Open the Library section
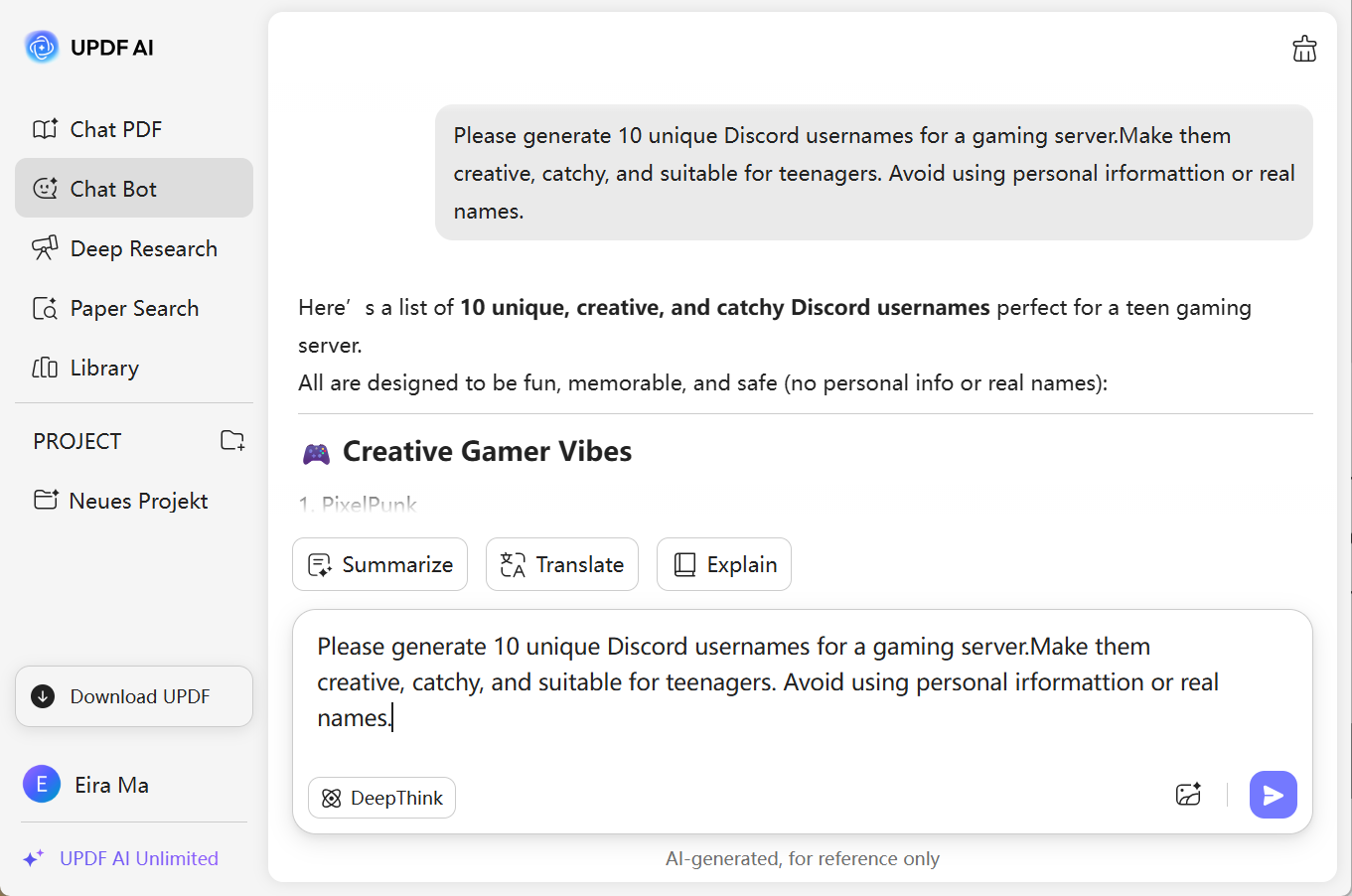 click(104, 368)
